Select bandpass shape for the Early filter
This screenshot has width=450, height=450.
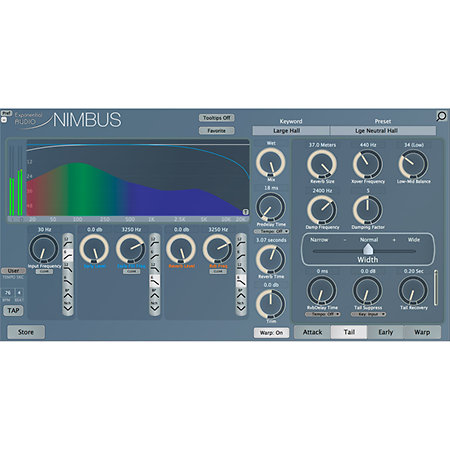(155, 294)
